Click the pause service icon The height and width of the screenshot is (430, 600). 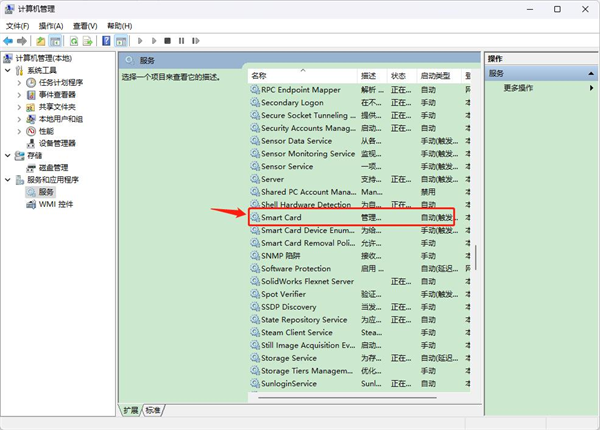coord(181,41)
